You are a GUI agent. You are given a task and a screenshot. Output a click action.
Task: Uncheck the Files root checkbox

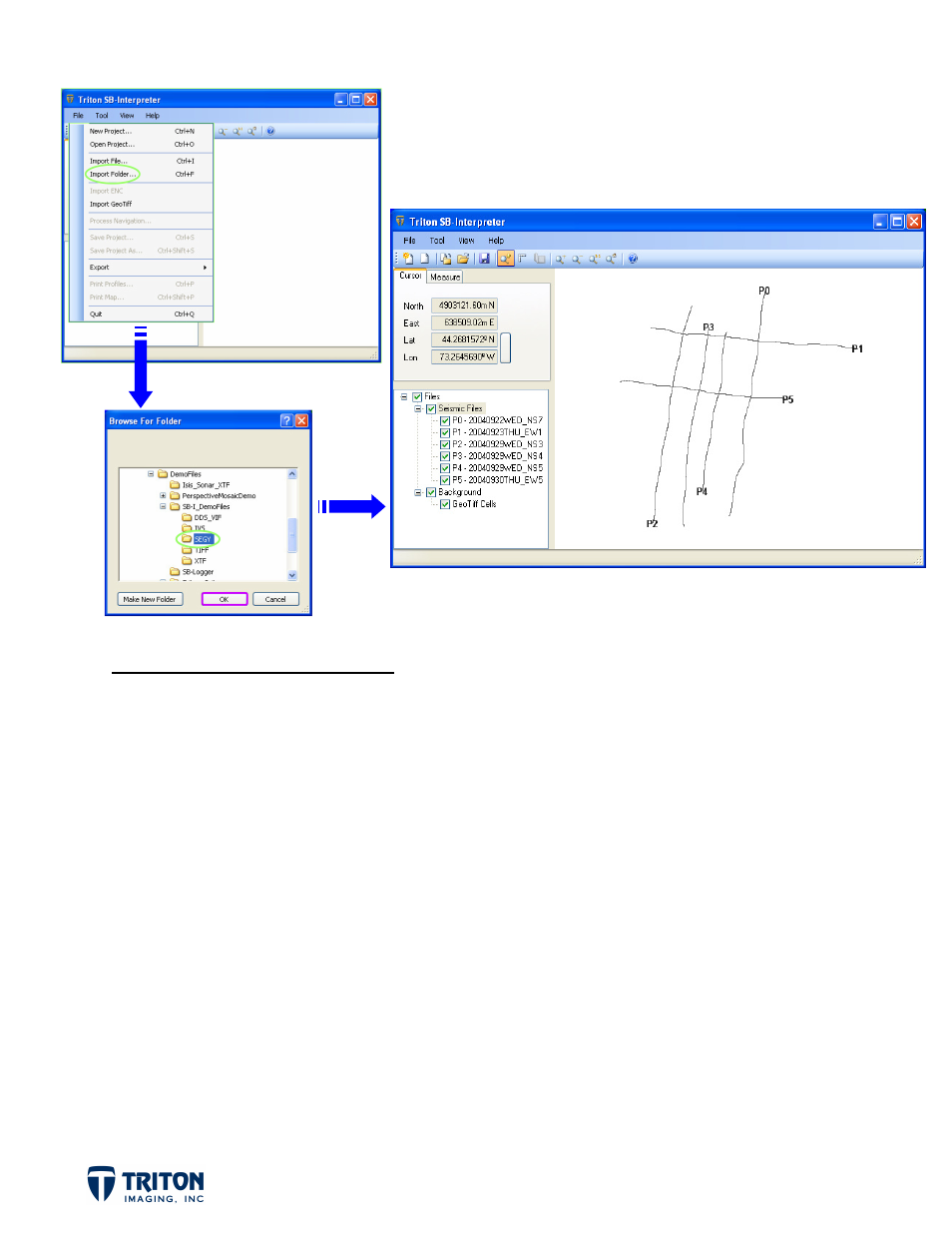tap(417, 396)
